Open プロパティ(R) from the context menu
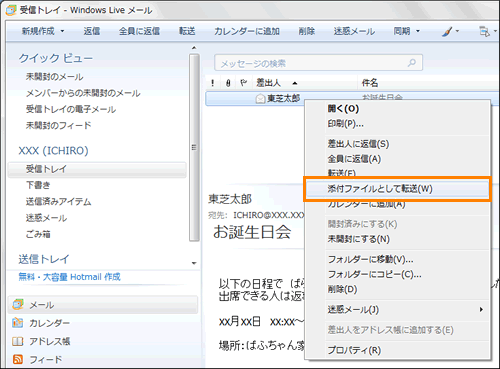 pyautogui.click(x=354, y=350)
